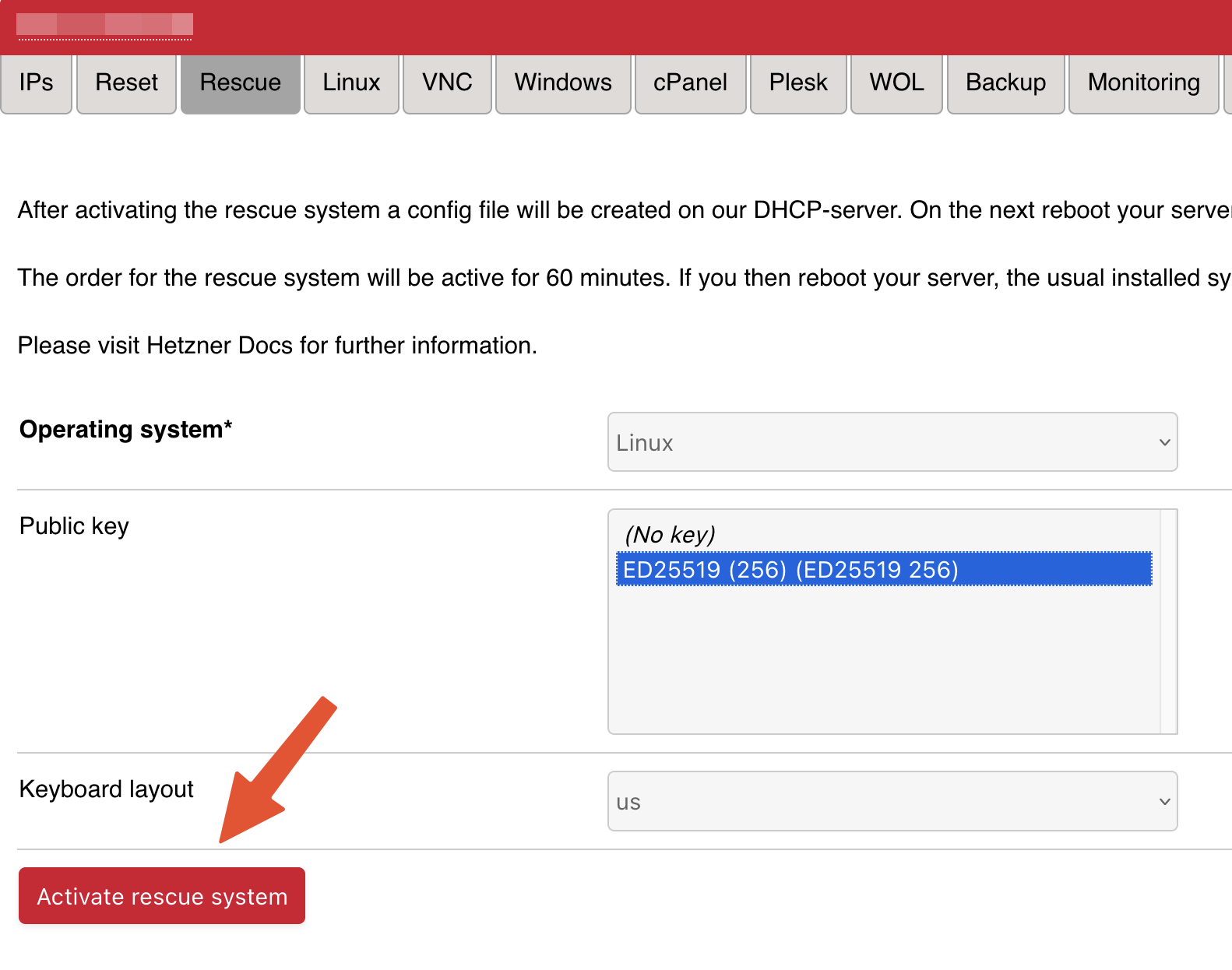Image resolution: width=1232 pixels, height=970 pixels.
Task: Open the IPs tab
Action: [x=36, y=83]
